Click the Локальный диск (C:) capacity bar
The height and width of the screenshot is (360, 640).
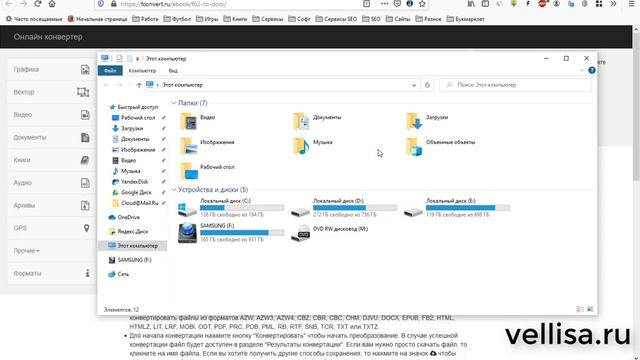coord(242,208)
